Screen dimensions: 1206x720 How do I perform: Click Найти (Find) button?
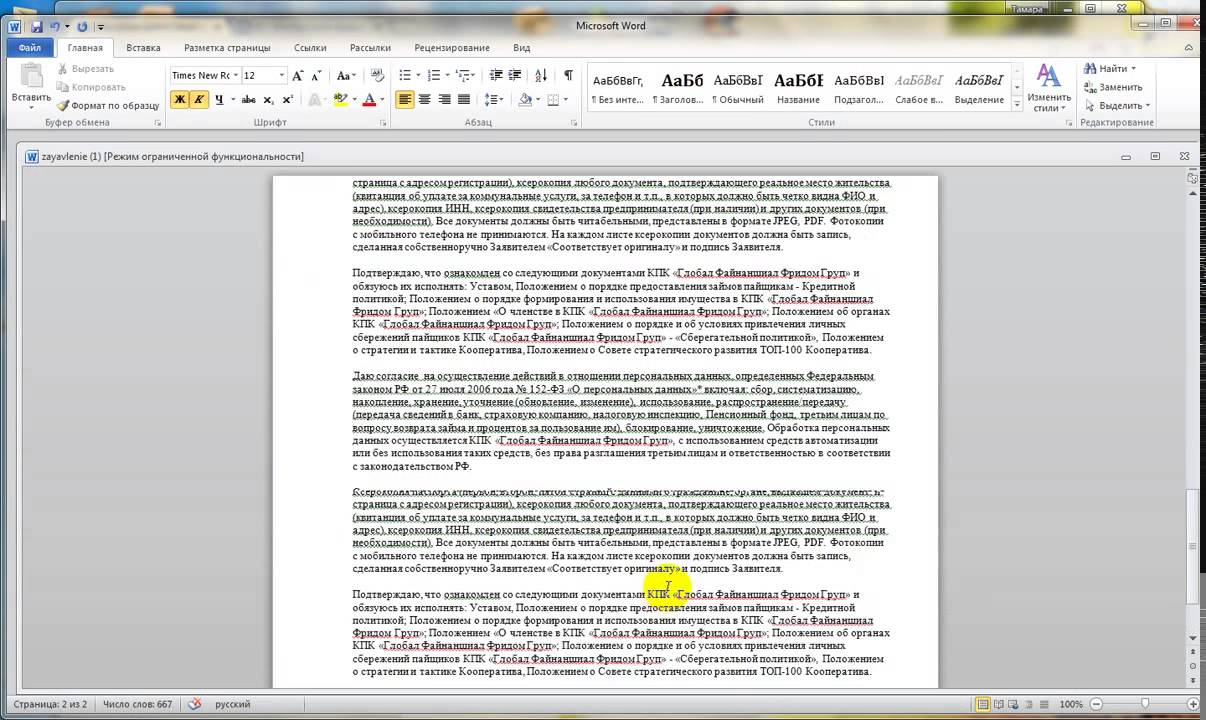click(1110, 68)
